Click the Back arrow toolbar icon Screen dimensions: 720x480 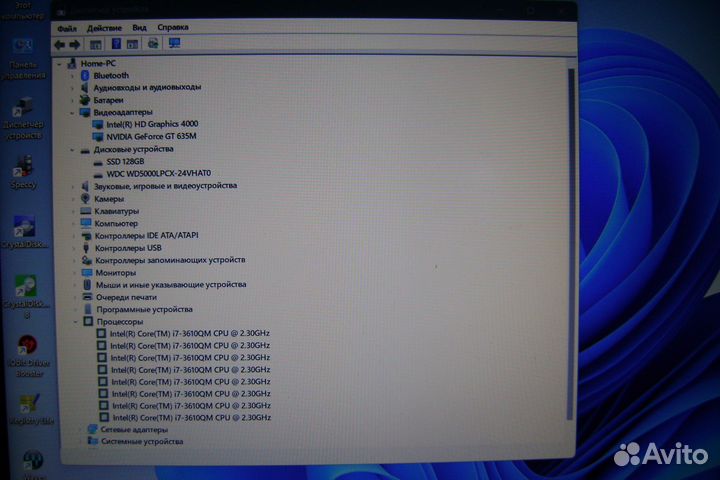point(60,45)
